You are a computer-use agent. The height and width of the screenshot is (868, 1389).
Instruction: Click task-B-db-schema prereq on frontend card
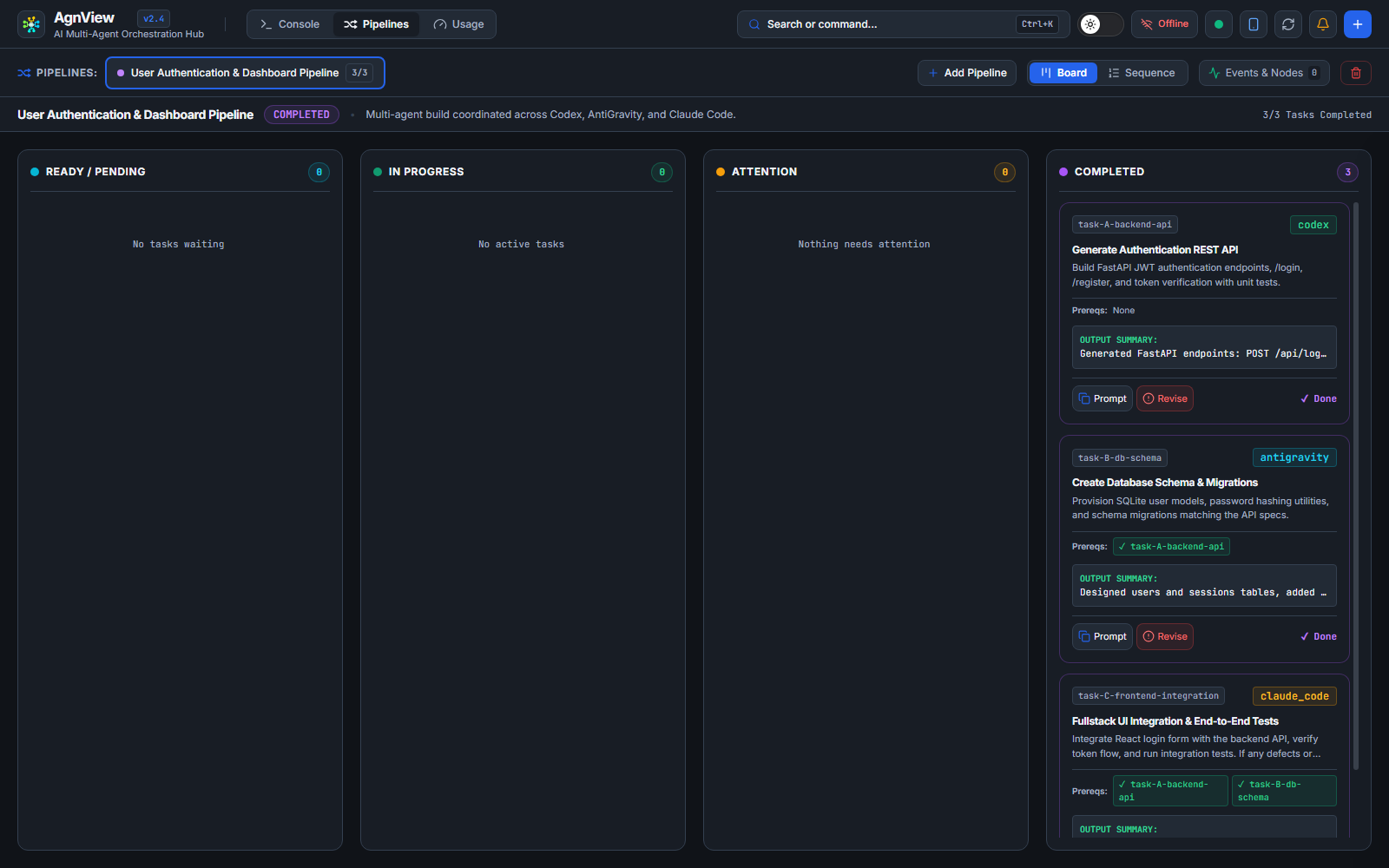click(x=1284, y=791)
